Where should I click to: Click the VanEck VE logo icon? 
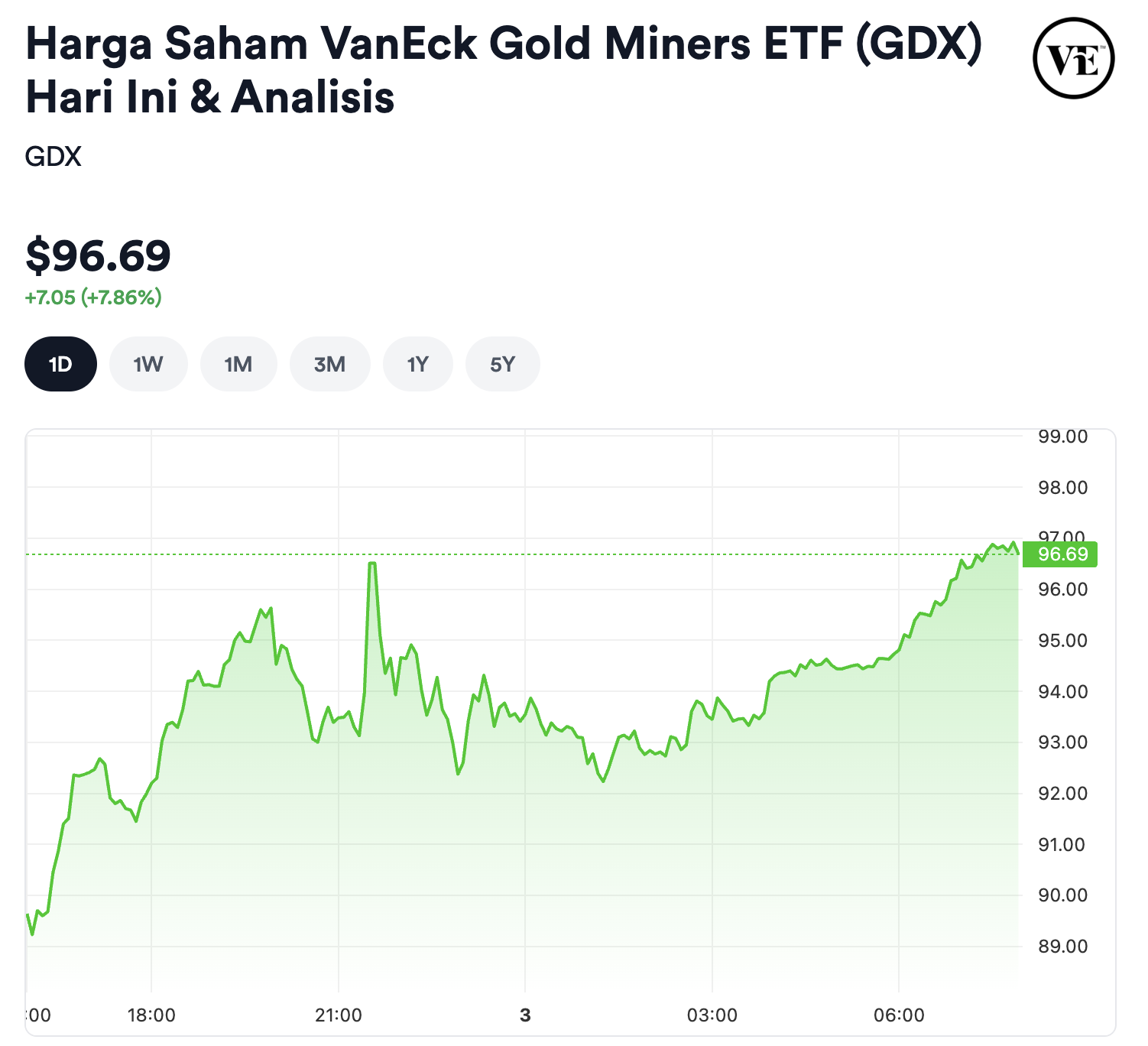pyautogui.click(x=1073, y=59)
